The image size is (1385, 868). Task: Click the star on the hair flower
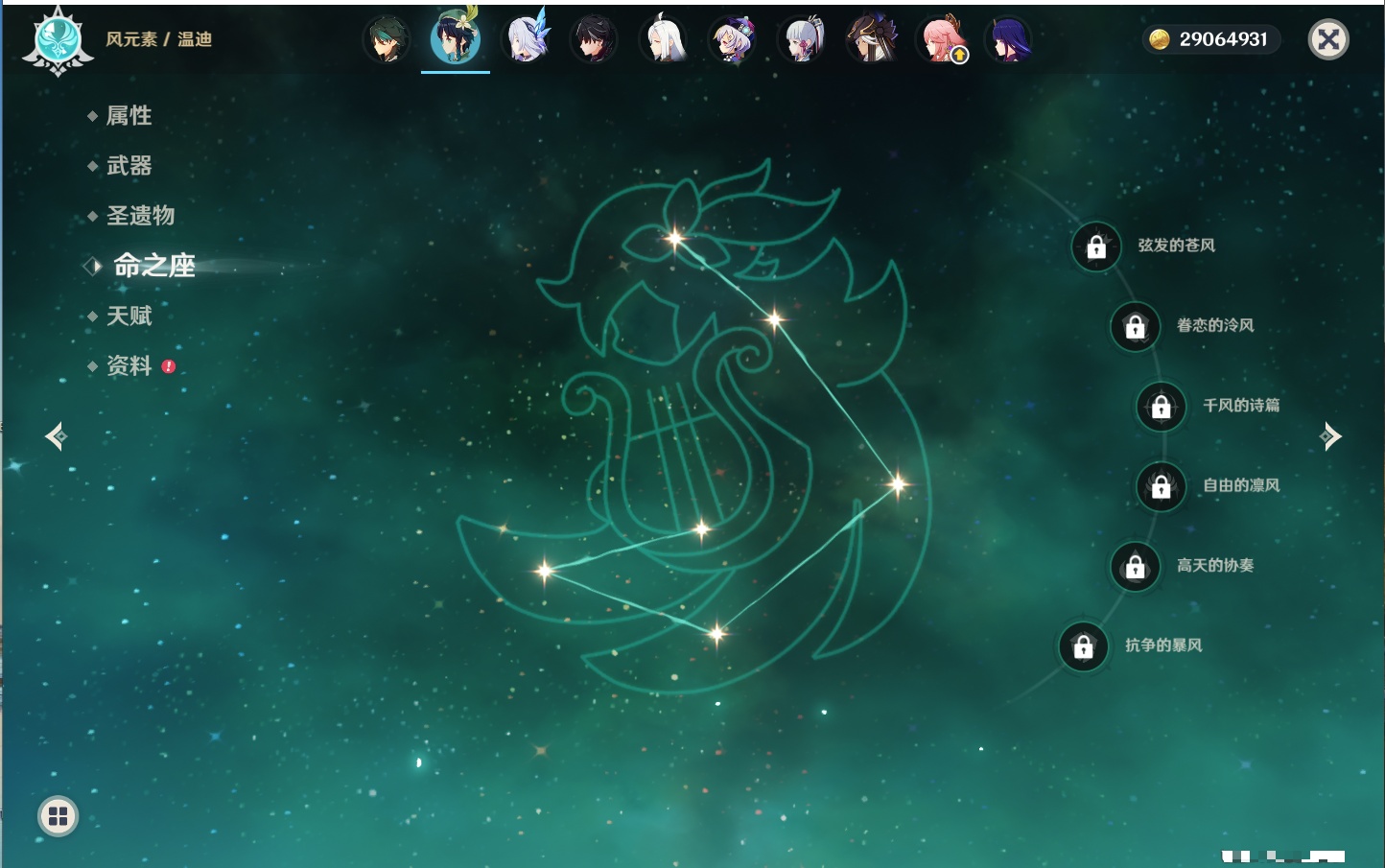click(675, 239)
